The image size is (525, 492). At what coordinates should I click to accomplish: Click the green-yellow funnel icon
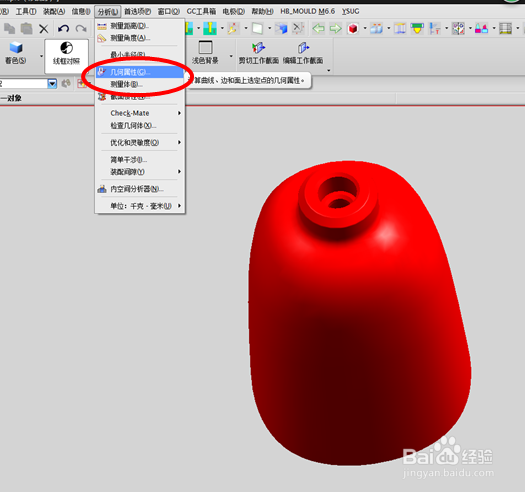(417, 28)
